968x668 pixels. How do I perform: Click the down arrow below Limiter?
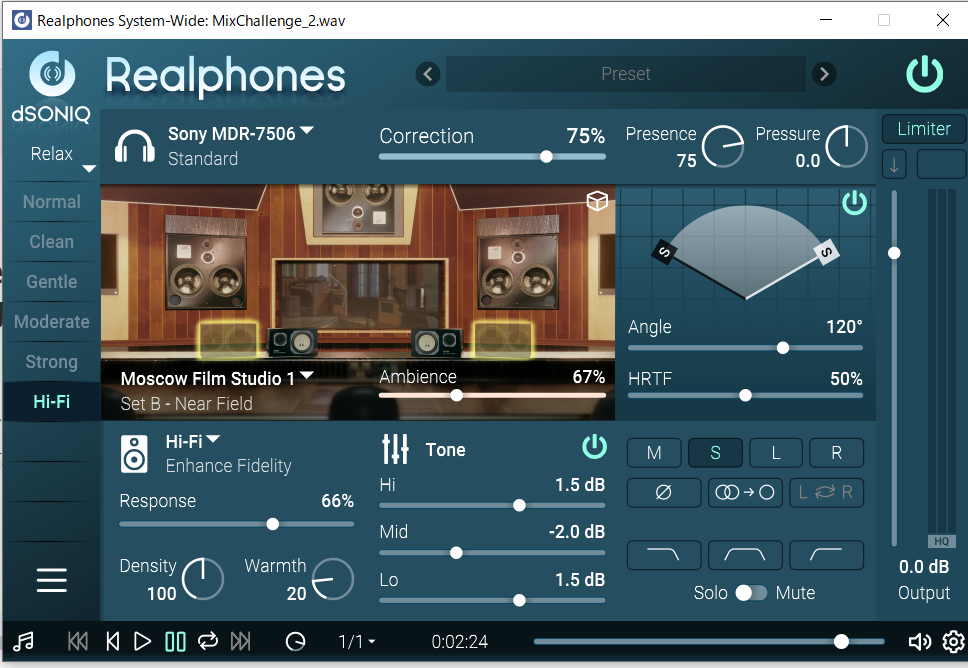894,165
